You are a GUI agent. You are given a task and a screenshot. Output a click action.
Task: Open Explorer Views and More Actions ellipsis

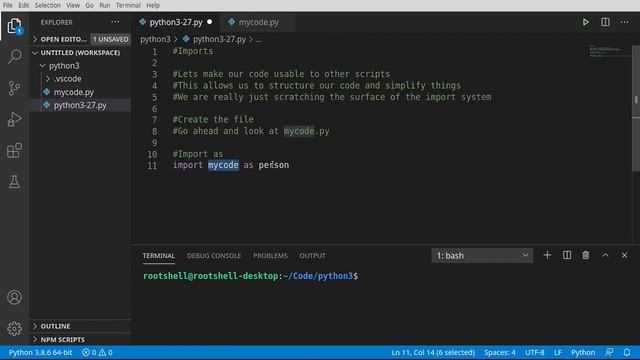pyautogui.click(x=115, y=22)
